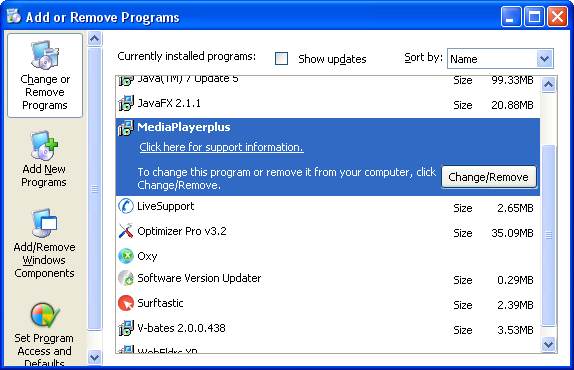This screenshot has height=370, width=574.
Task: Select the red Surftastic cursor icon
Action: [x=126, y=303]
